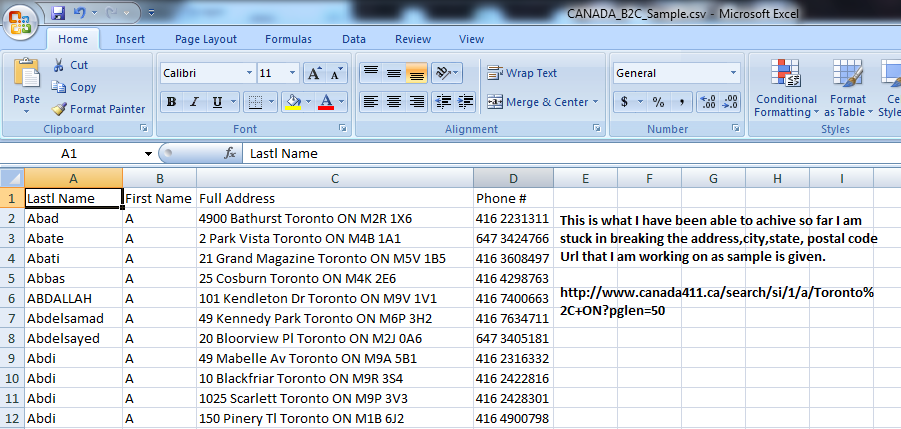
Task: Click the Insert Function fx icon
Action: [x=230, y=154]
